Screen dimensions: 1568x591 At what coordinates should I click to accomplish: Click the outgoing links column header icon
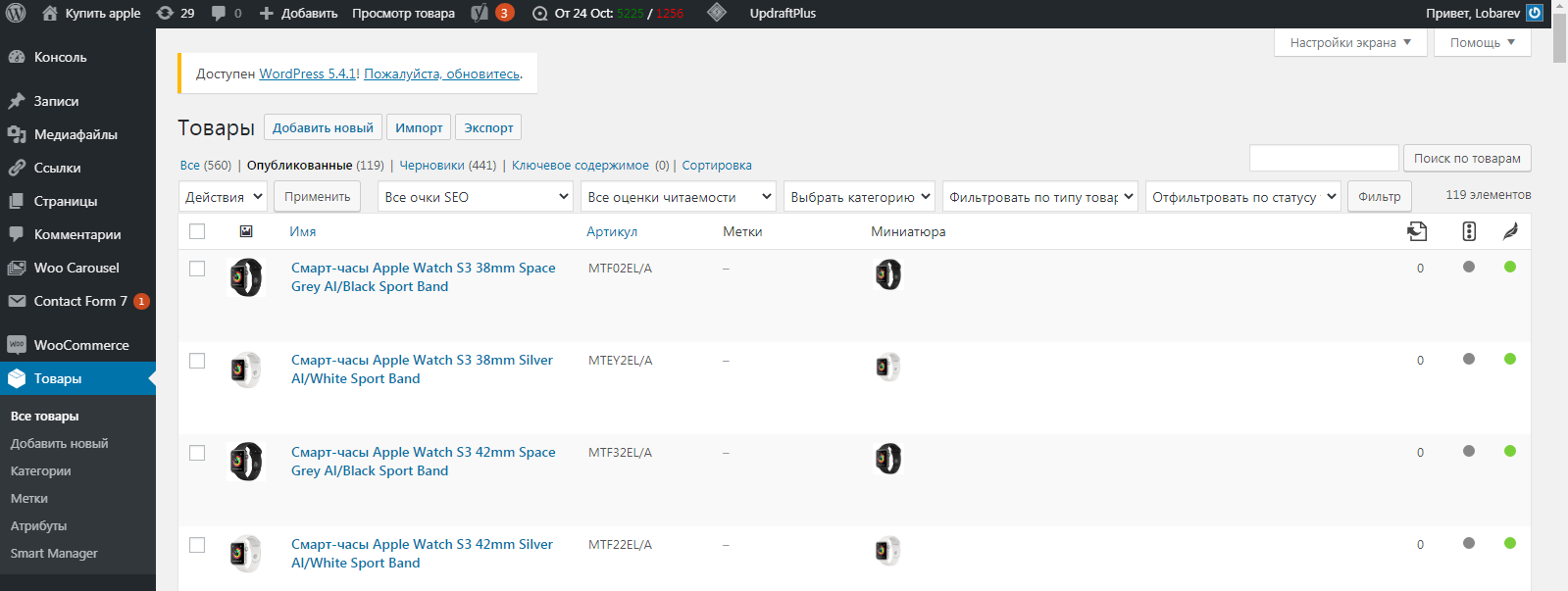pos(1417,231)
